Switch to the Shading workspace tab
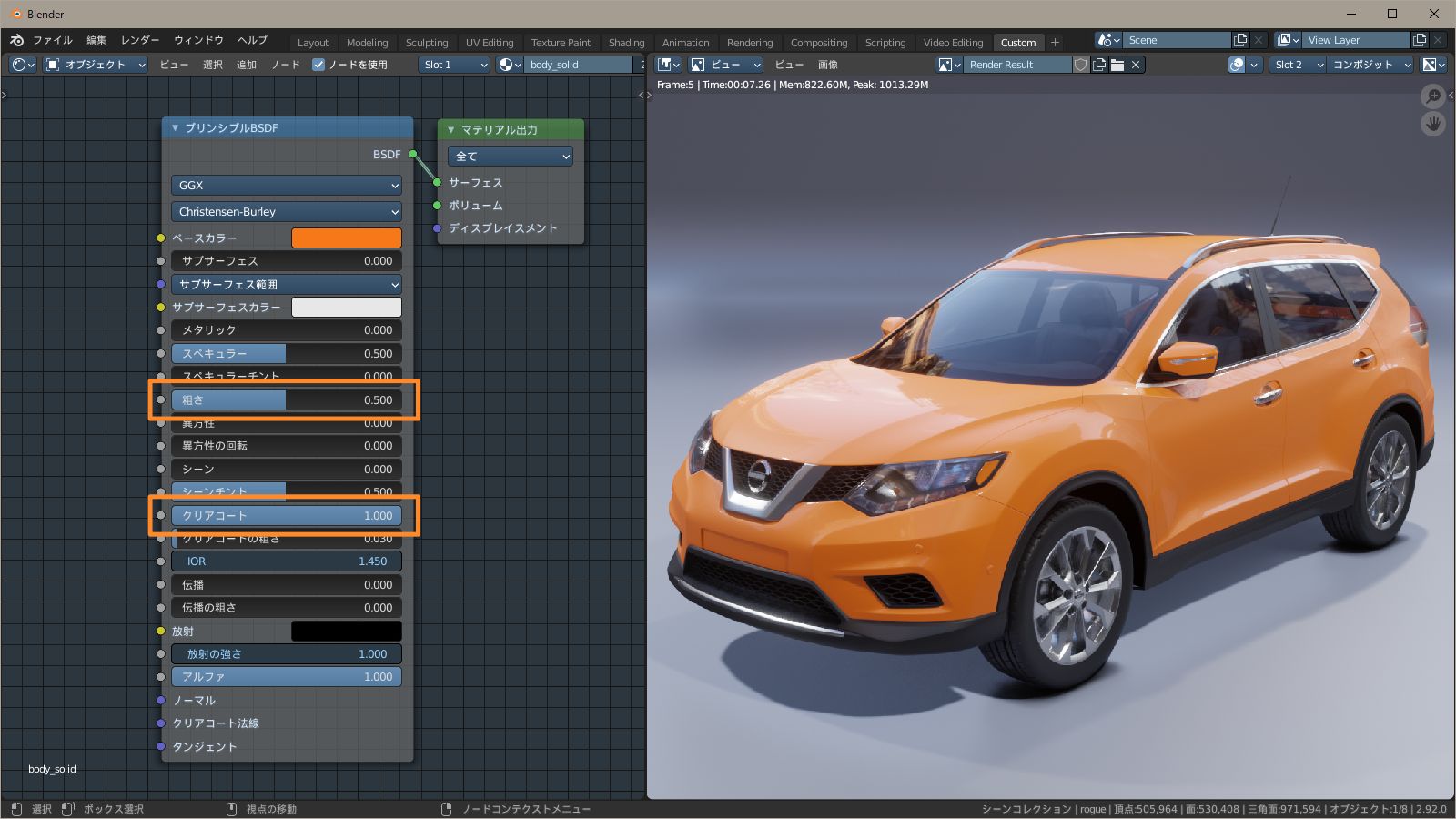This screenshot has width=1456, height=819. (626, 43)
